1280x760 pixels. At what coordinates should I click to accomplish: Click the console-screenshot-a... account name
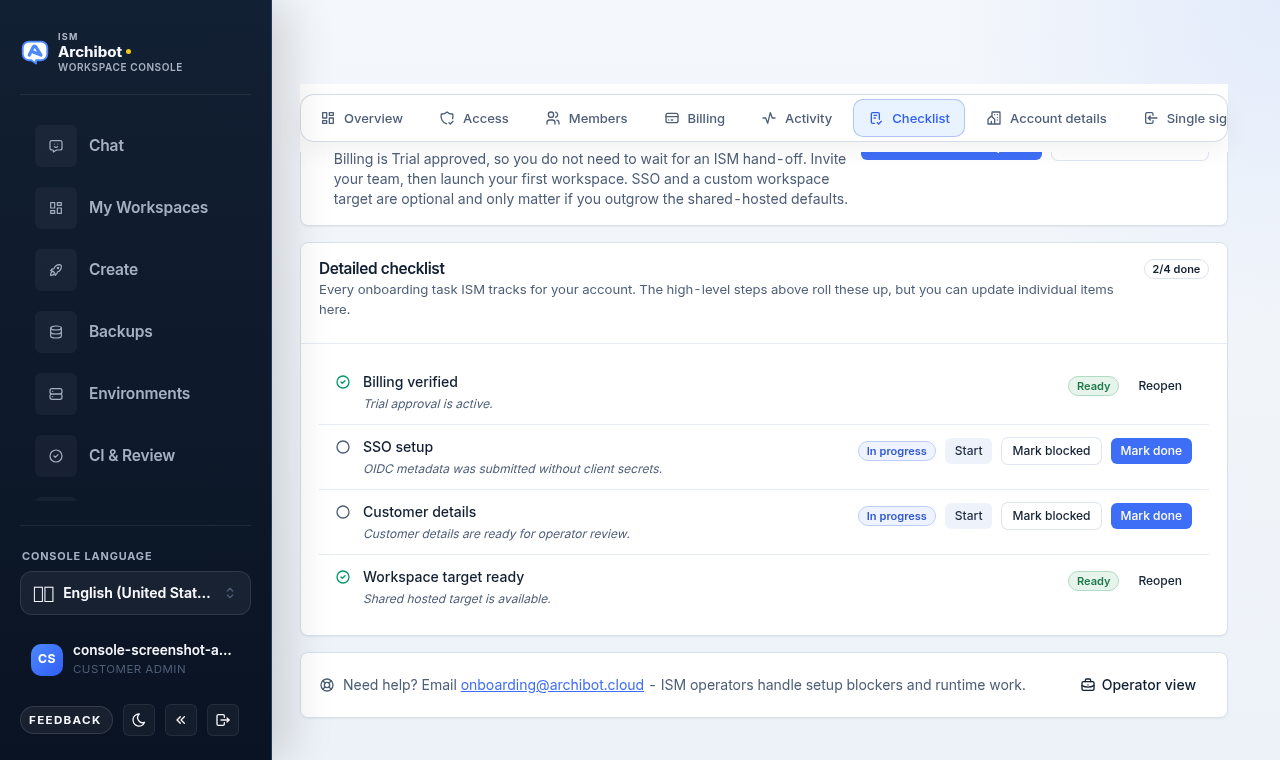(152, 650)
